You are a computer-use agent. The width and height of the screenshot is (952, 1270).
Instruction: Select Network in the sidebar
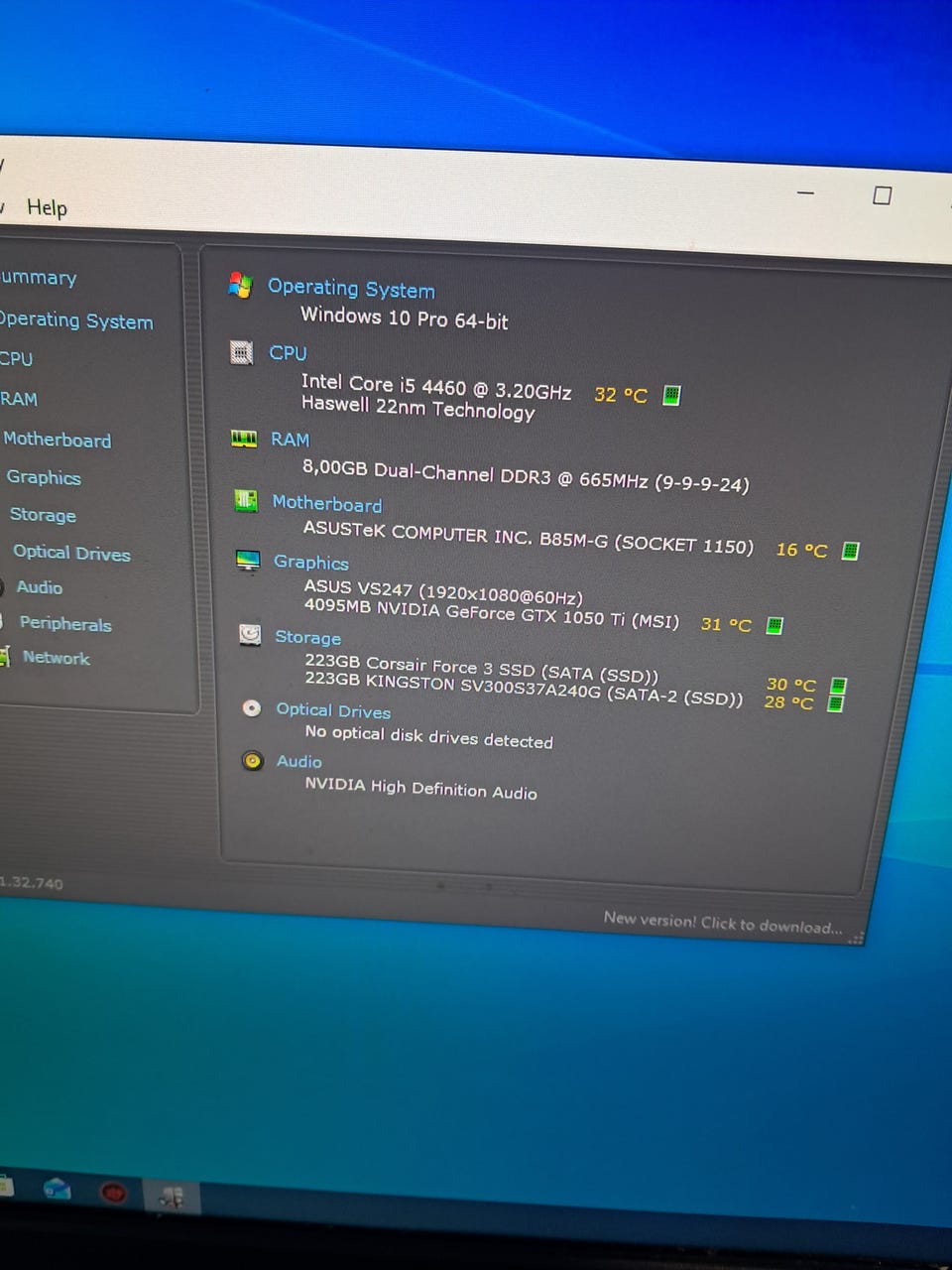click(56, 657)
